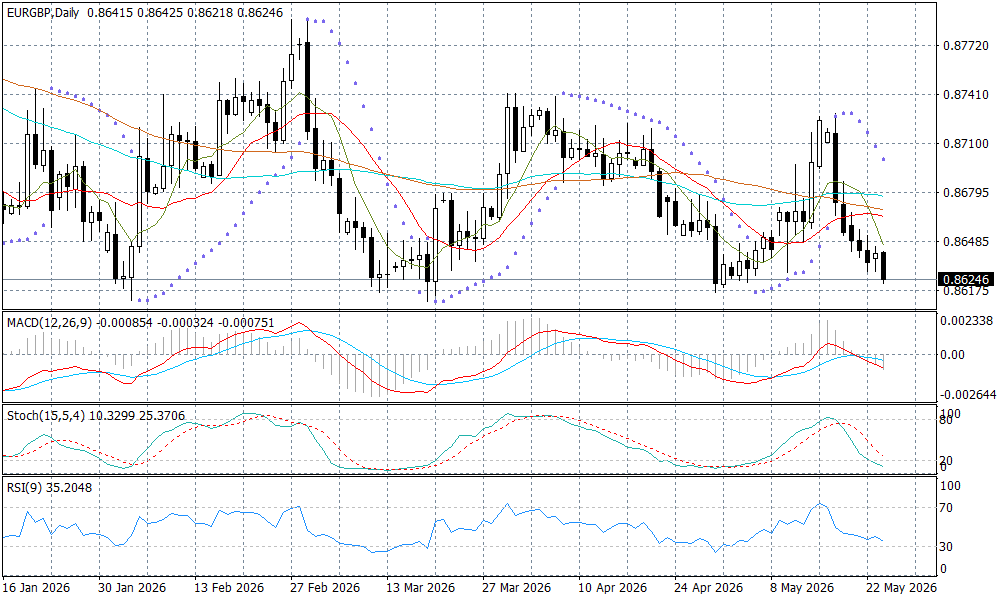
Task: Select the 27 Feb 2026 date label
Action: [325, 587]
